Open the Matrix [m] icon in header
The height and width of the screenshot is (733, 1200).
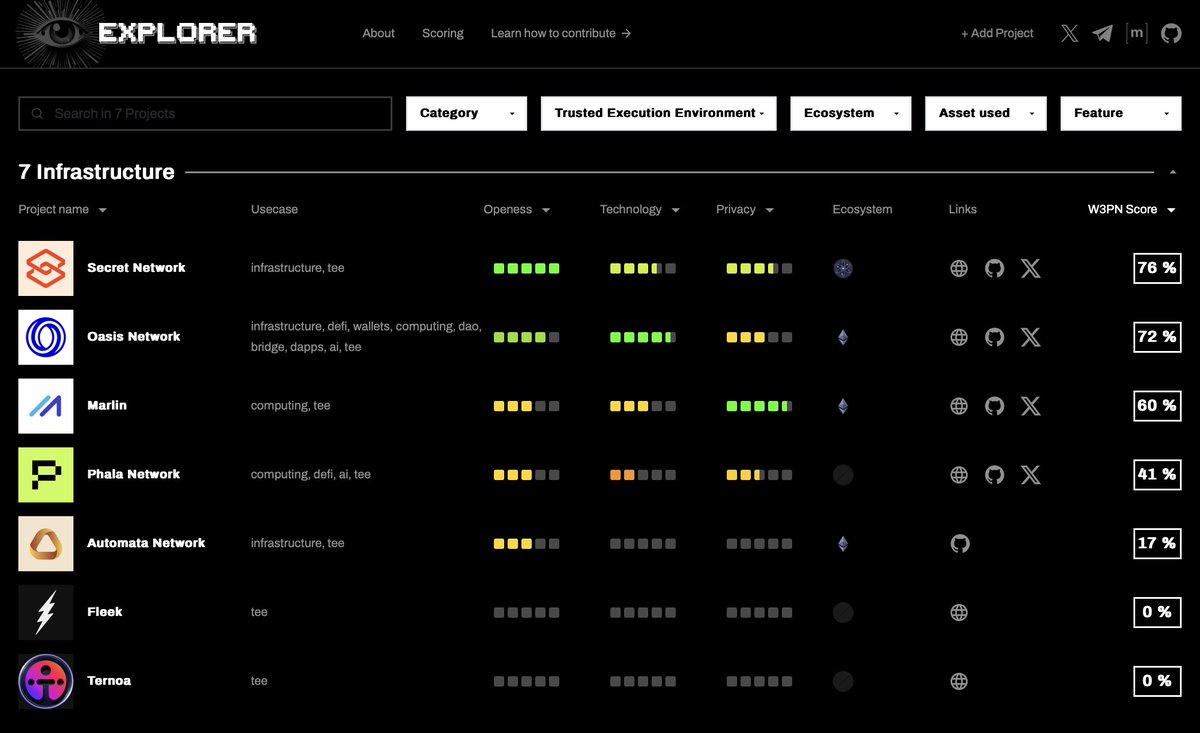tap(1136, 33)
